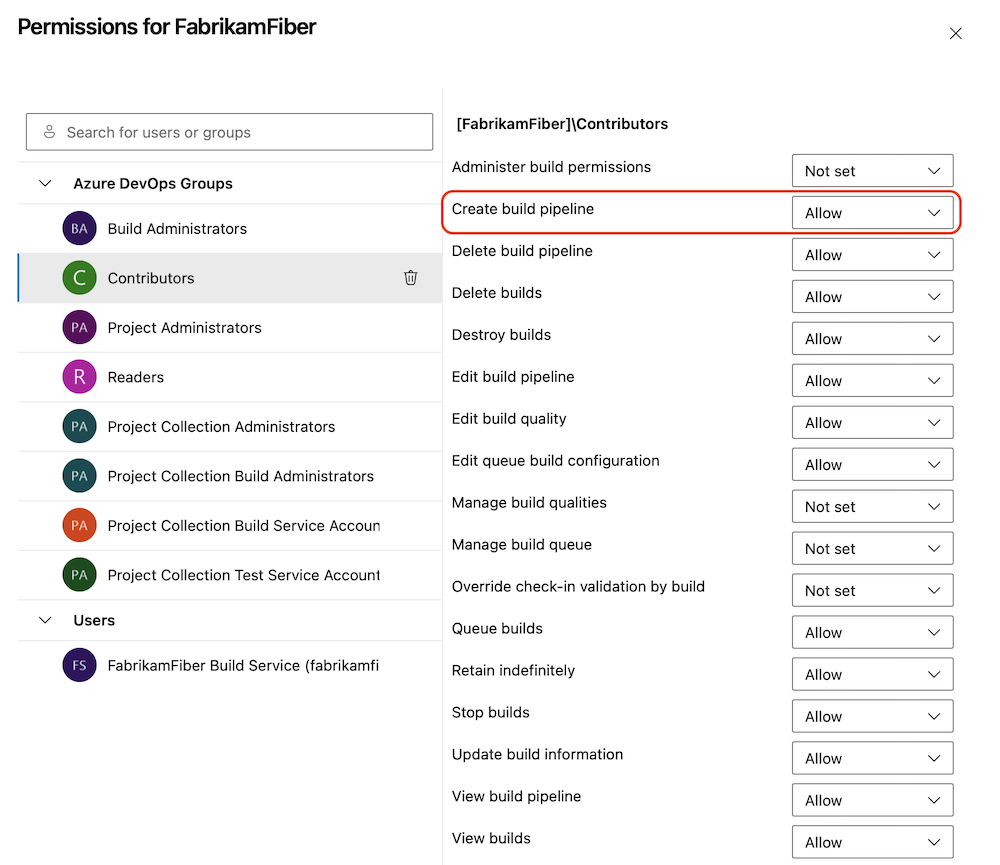Click the 'Permissions for FabrikamFiber' title
Screen dimensions: 1000x865
[167, 27]
